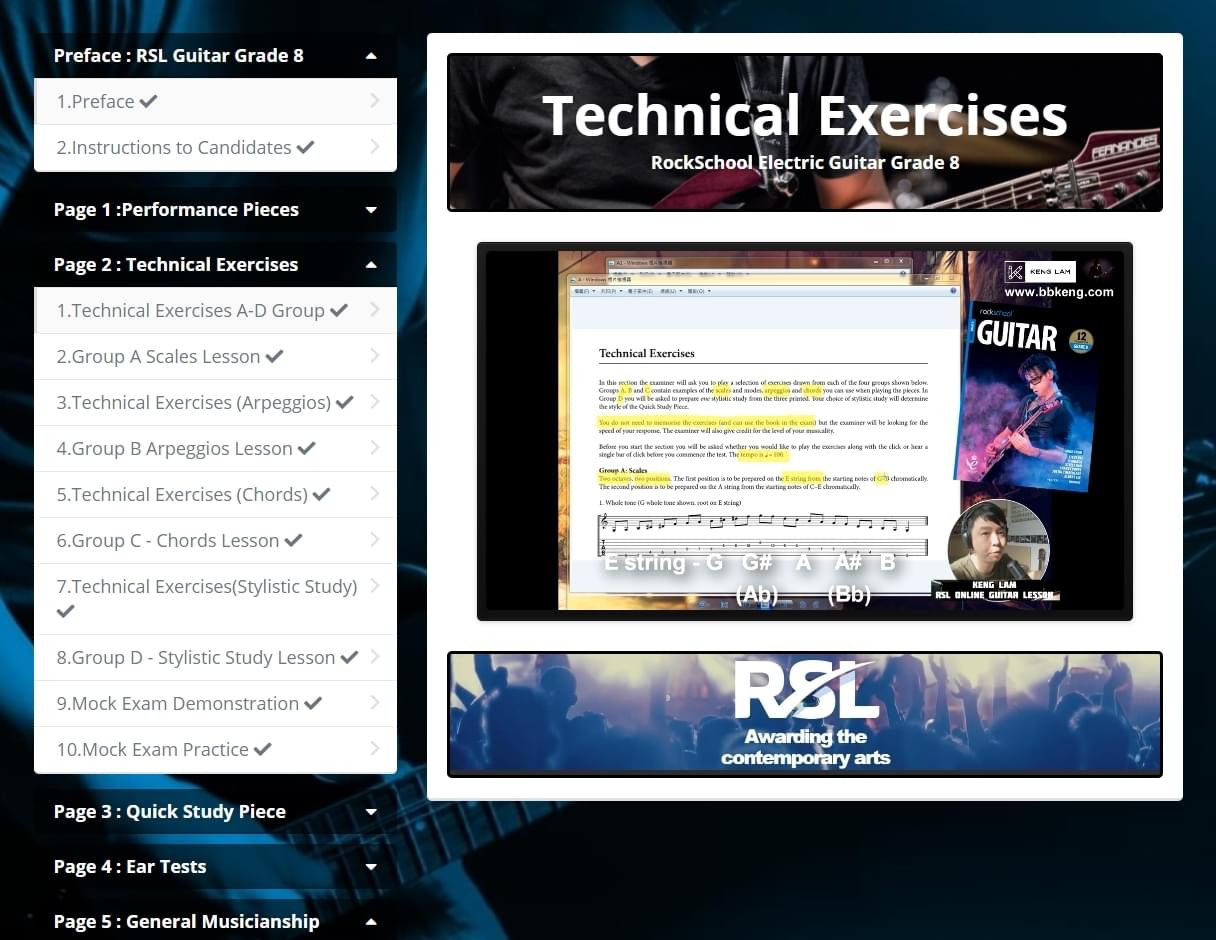Expand the Page 1 :Performance Pieces arrow
Viewport: 1216px width, 940px height.
point(371,210)
